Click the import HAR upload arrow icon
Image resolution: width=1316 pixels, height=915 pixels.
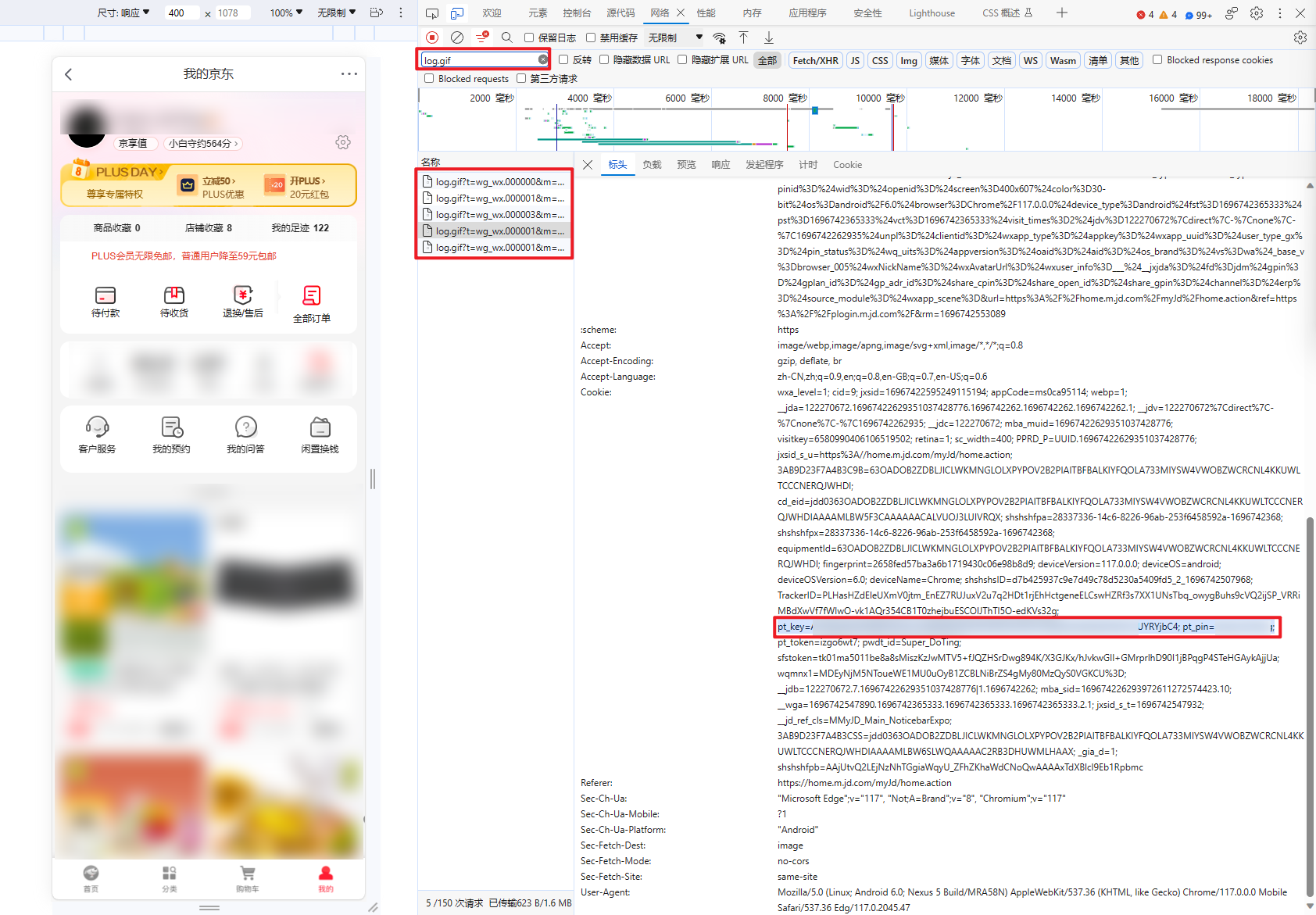coord(743,38)
